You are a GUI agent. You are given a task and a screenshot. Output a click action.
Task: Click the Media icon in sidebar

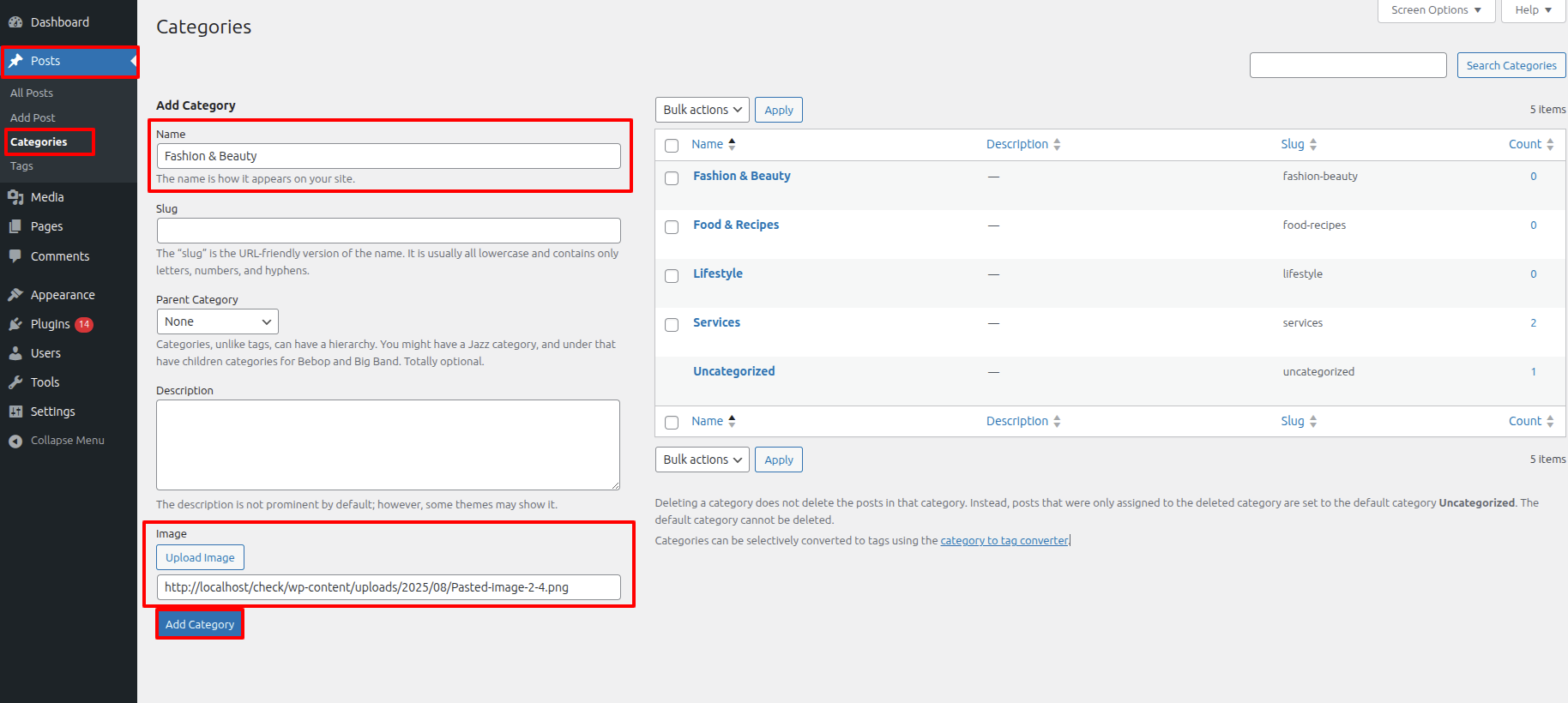[15, 197]
